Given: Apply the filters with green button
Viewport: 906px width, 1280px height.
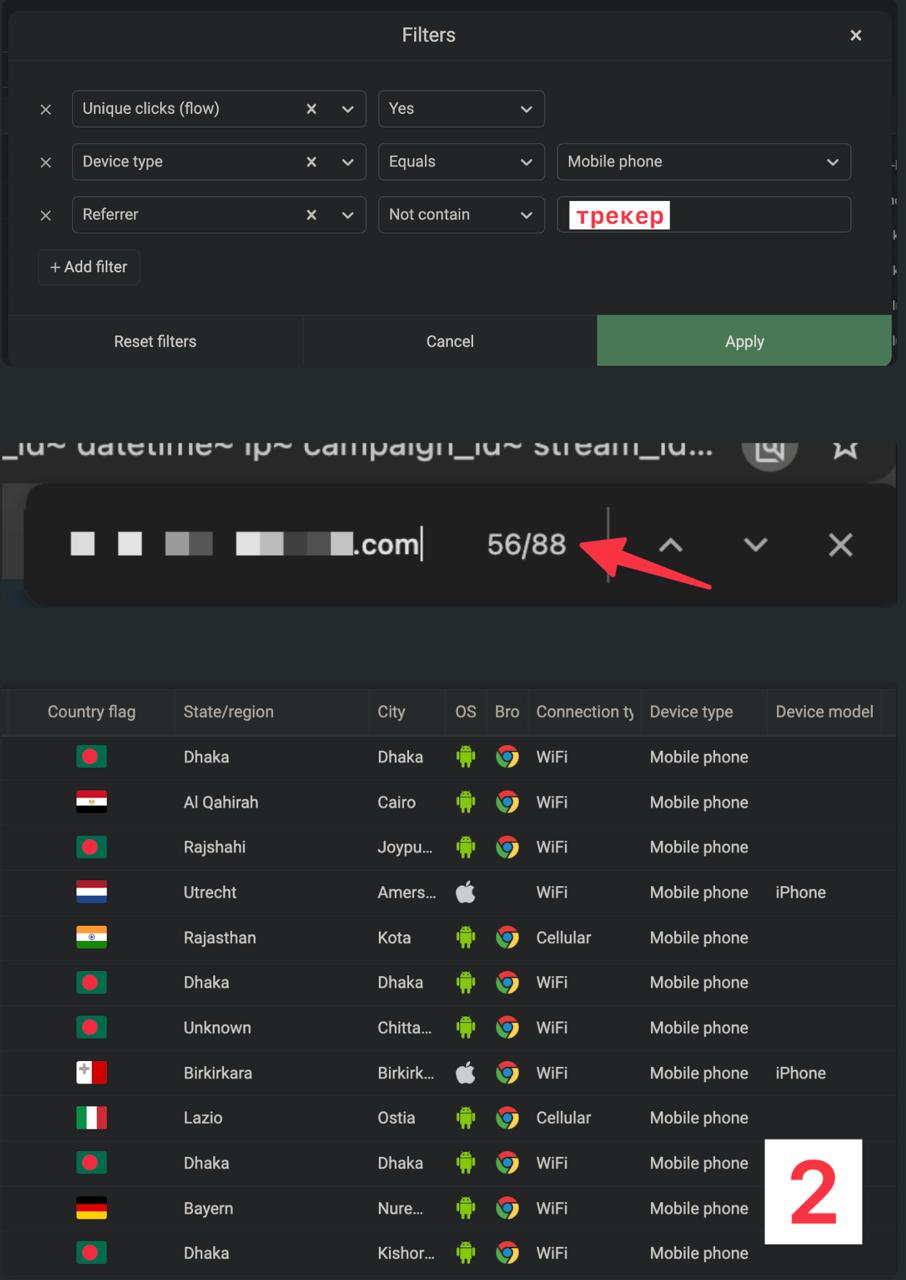Looking at the screenshot, I should 744,341.
